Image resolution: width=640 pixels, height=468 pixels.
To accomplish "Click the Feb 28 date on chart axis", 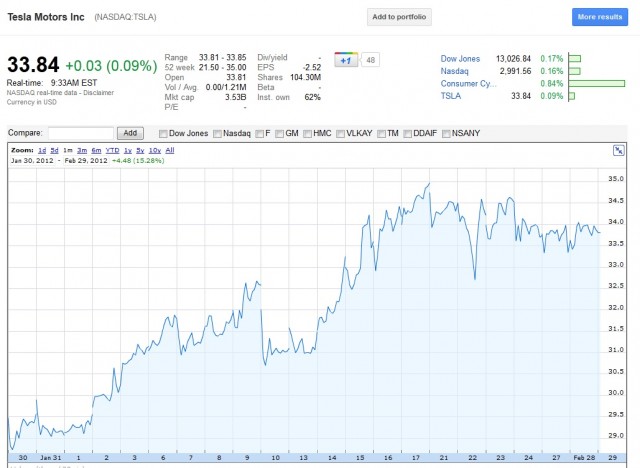I will [x=584, y=458].
